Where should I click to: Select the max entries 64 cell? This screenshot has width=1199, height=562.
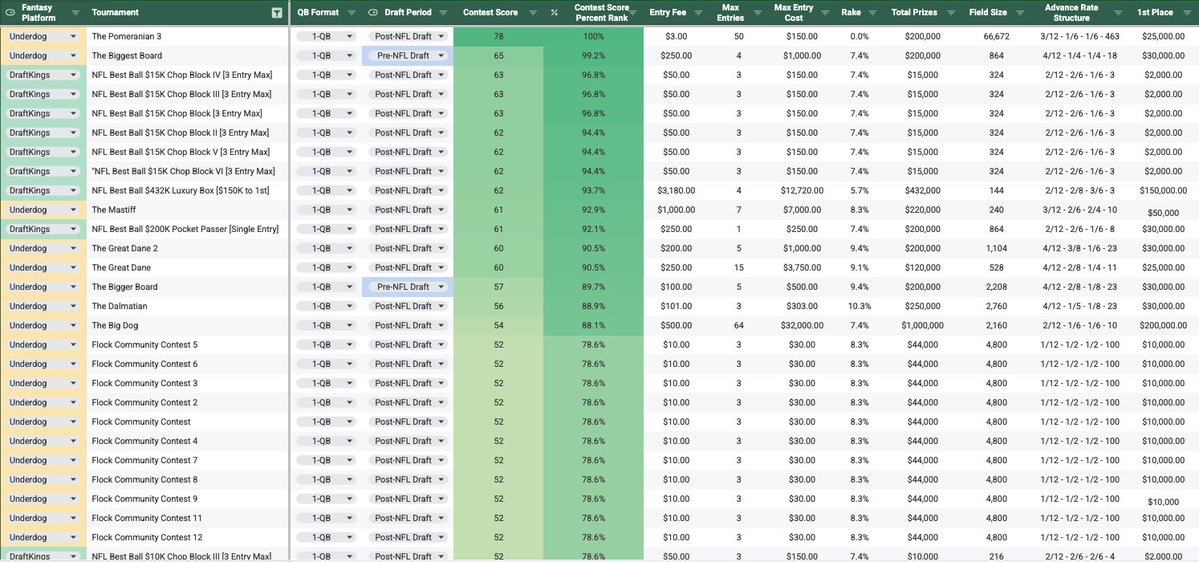click(x=738, y=325)
